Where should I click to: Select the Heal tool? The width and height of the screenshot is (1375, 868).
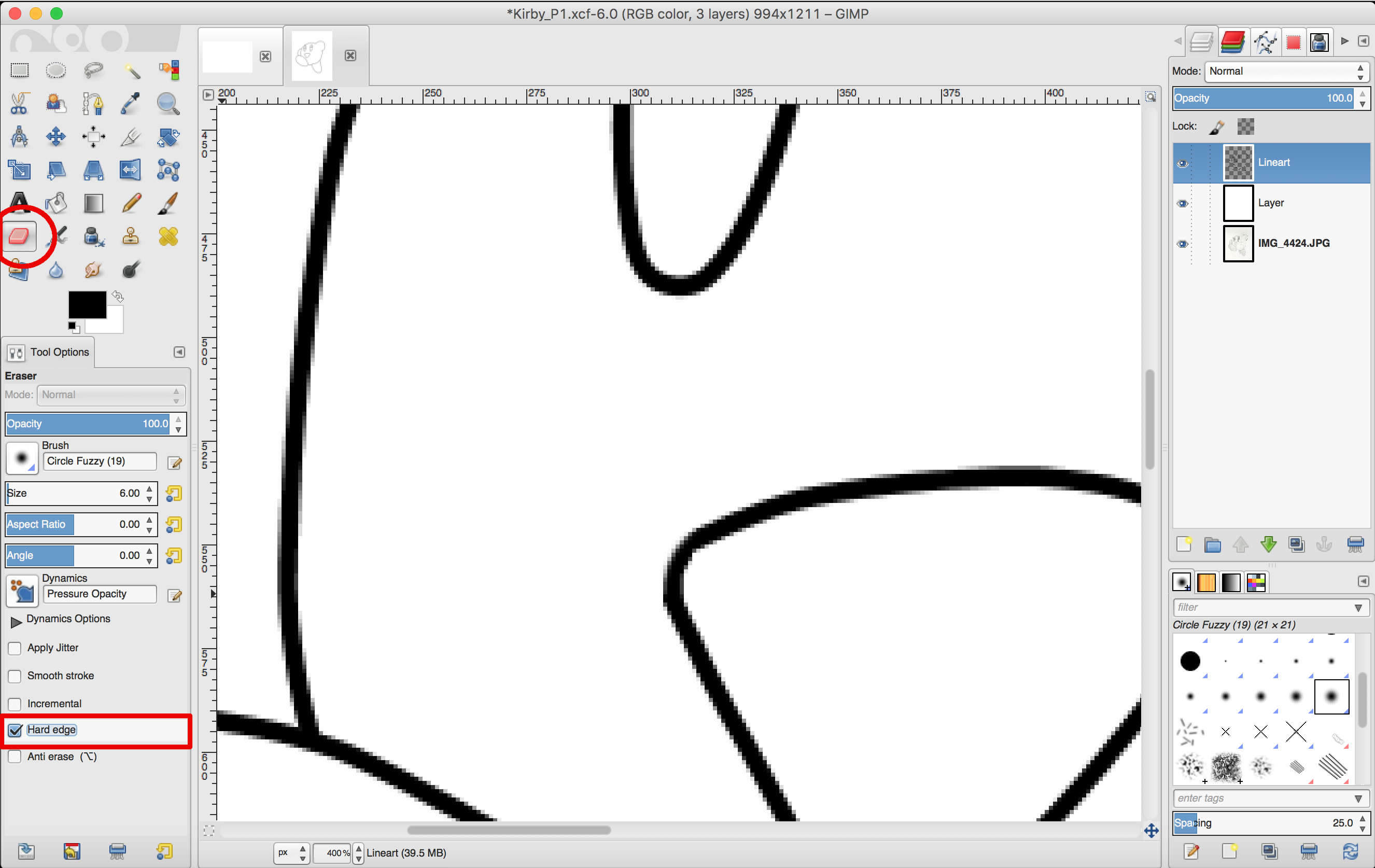(x=169, y=236)
